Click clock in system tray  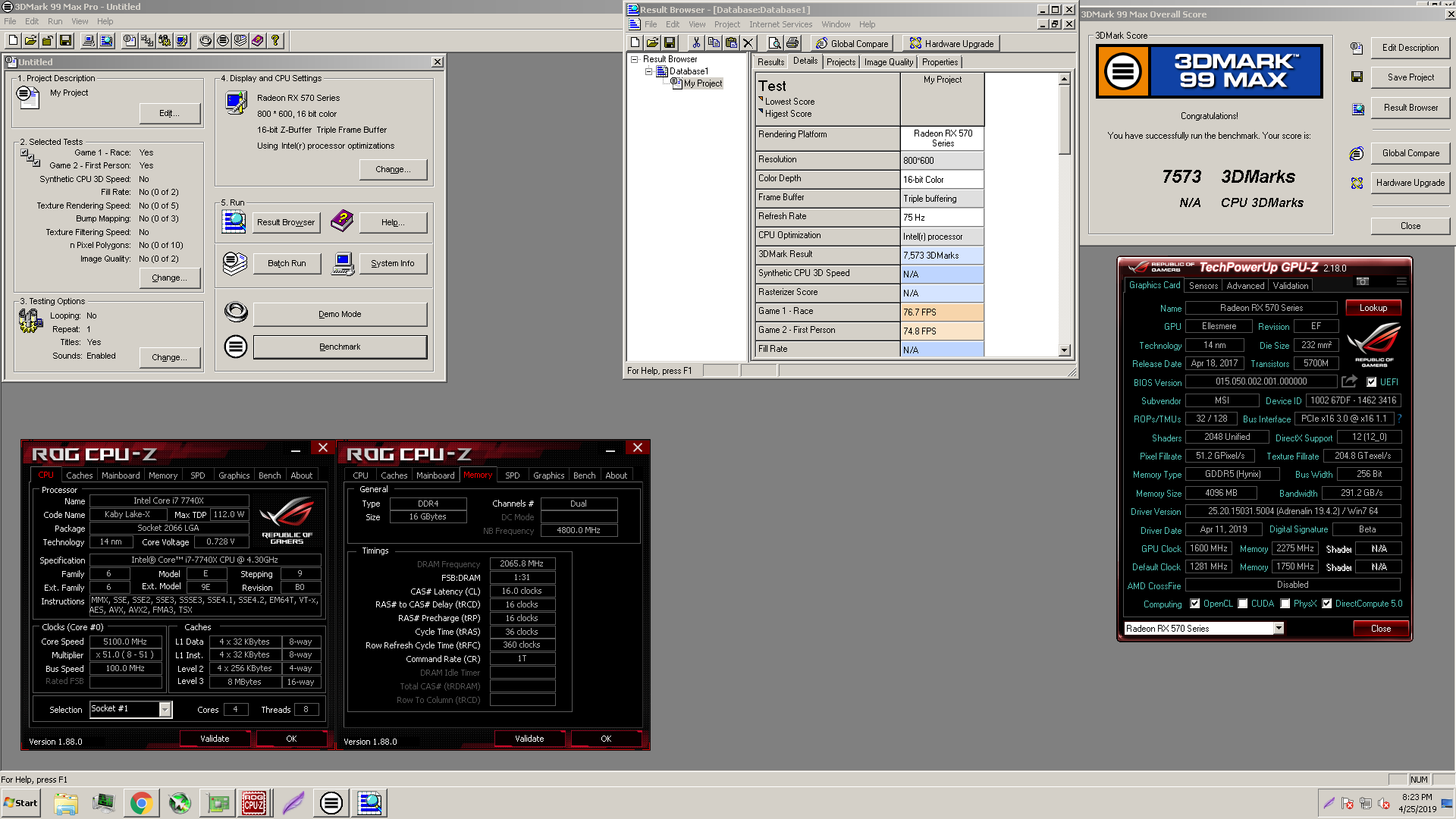click(x=1417, y=803)
